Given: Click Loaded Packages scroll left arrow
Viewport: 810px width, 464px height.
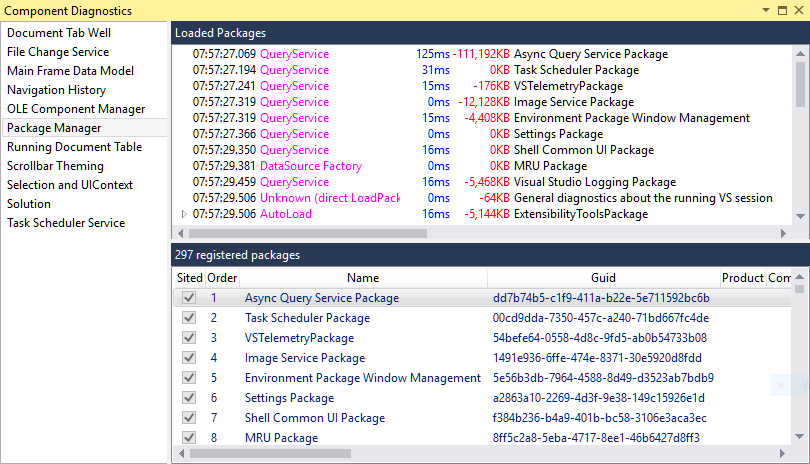Looking at the screenshot, I should pos(181,234).
